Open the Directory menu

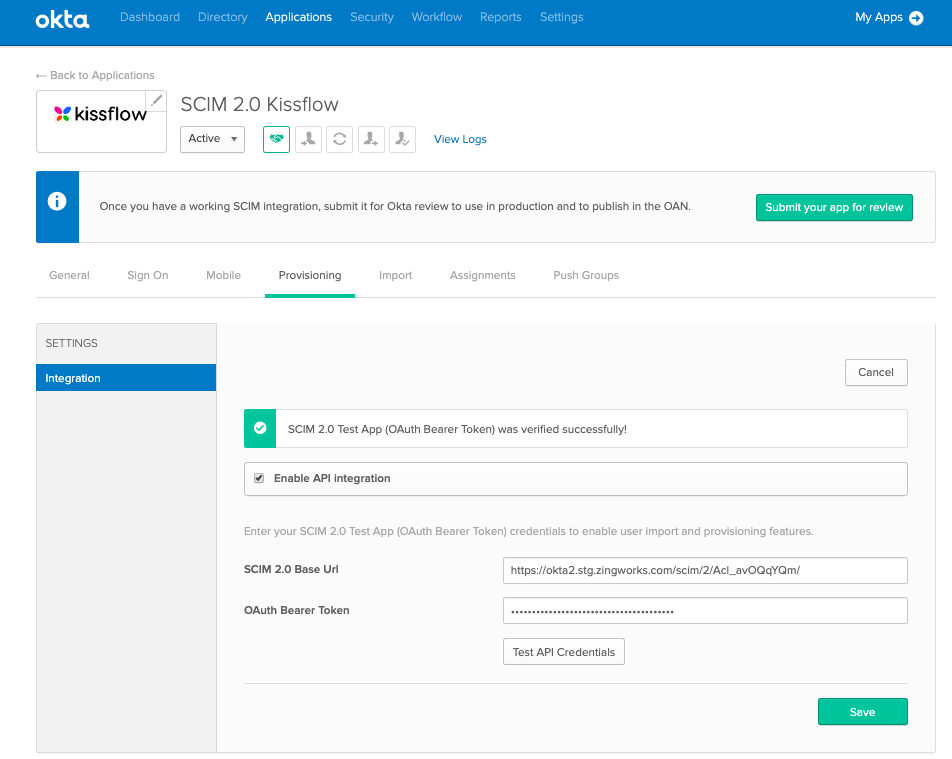(223, 17)
